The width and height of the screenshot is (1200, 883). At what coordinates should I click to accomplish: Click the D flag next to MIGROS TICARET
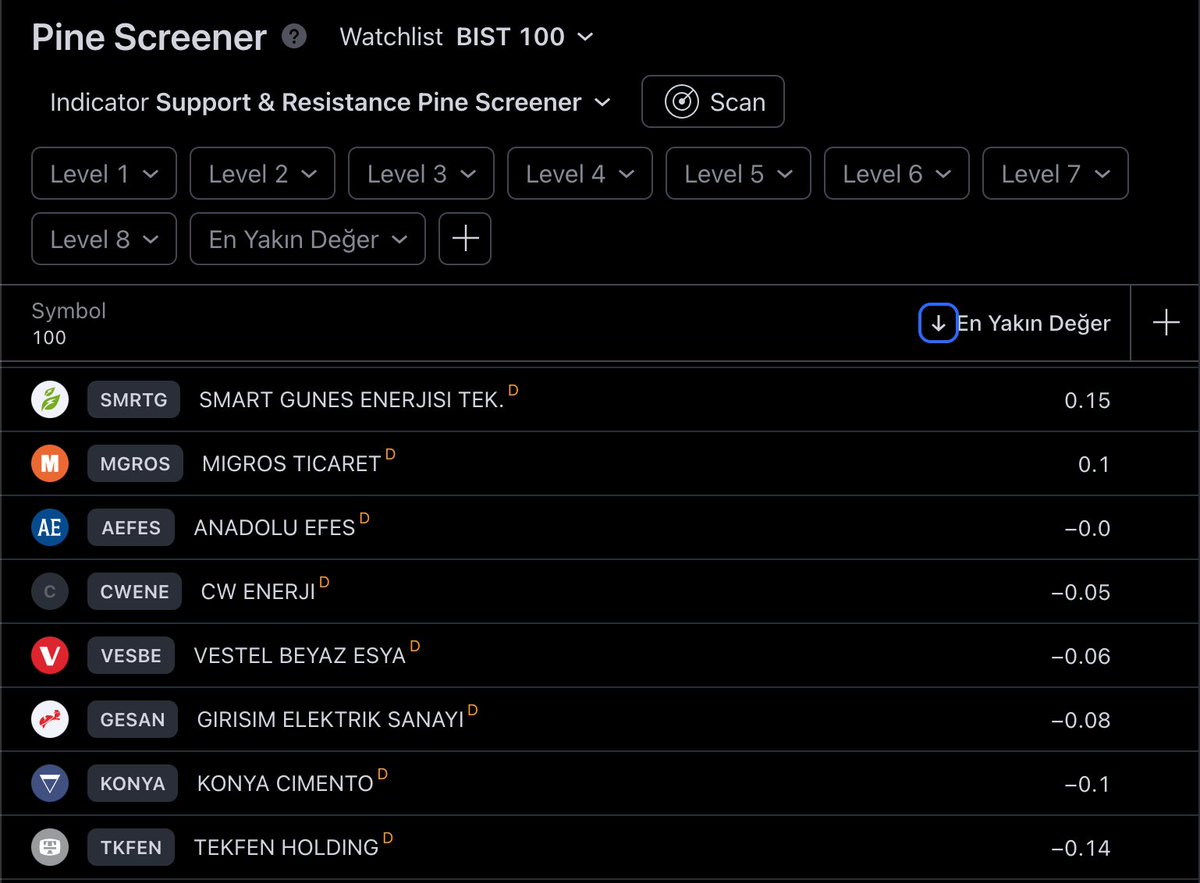click(389, 453)
